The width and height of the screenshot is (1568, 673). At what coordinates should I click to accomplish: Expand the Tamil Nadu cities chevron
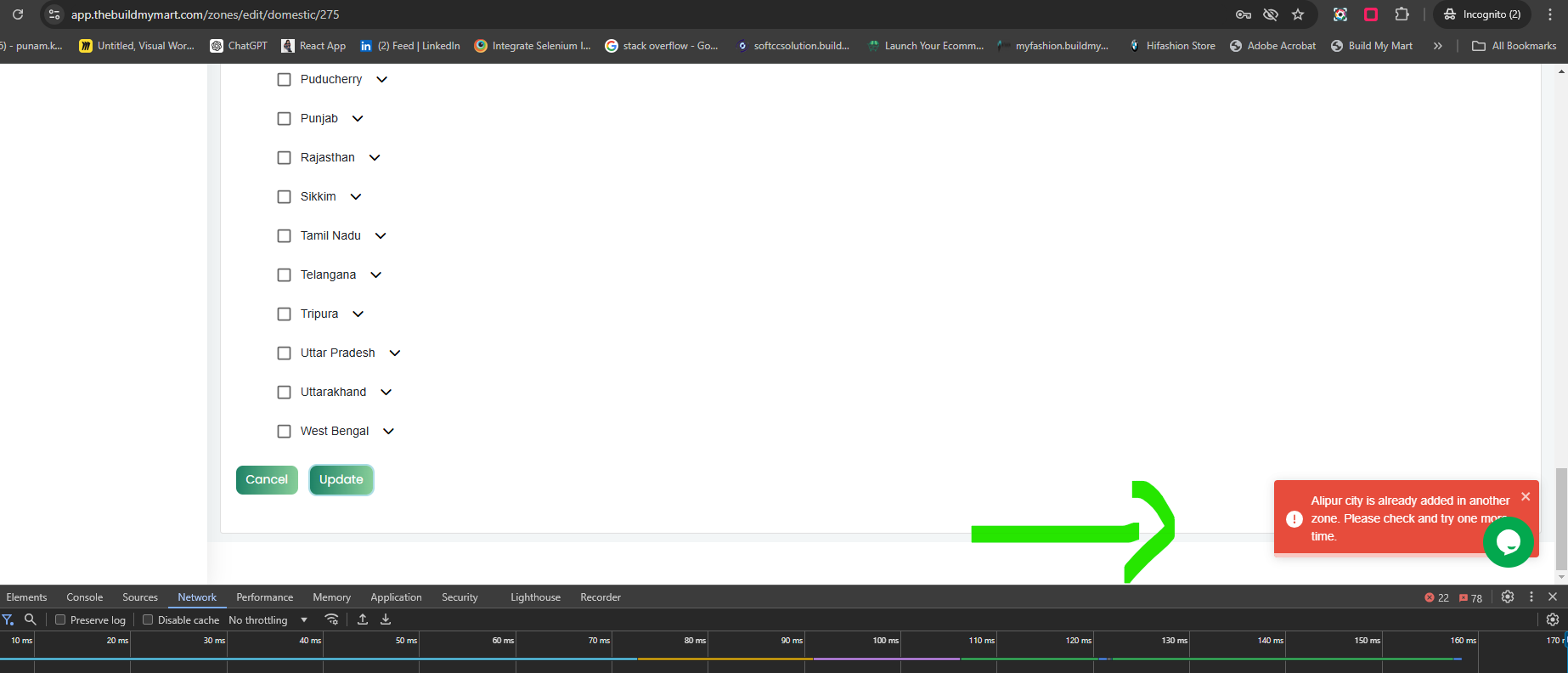tap(381, 235)
